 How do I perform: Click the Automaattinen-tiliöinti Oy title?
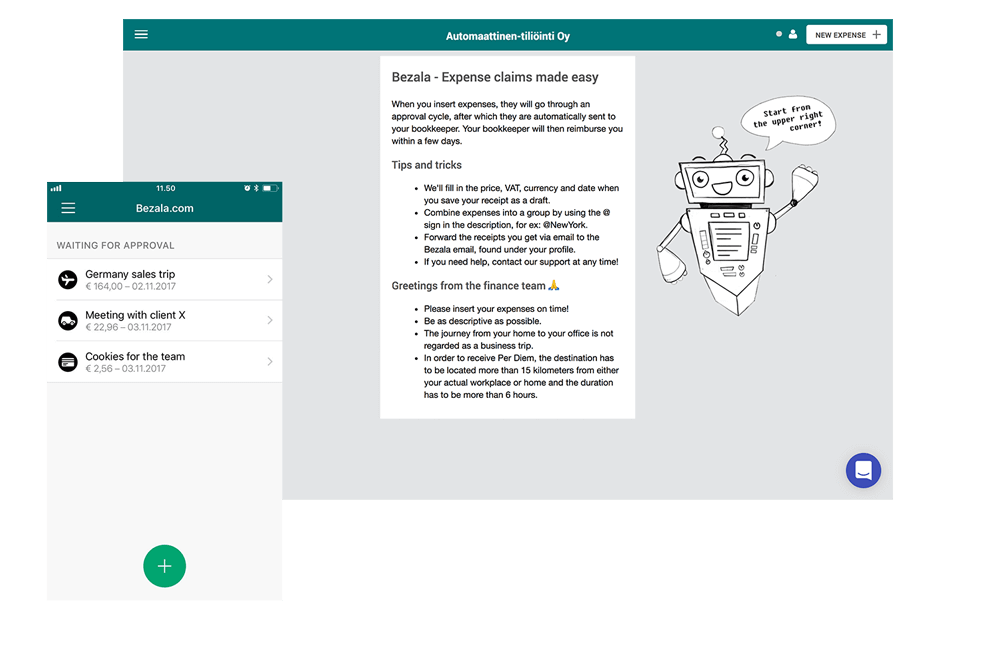pyautogui.click(x=508, y=36)
